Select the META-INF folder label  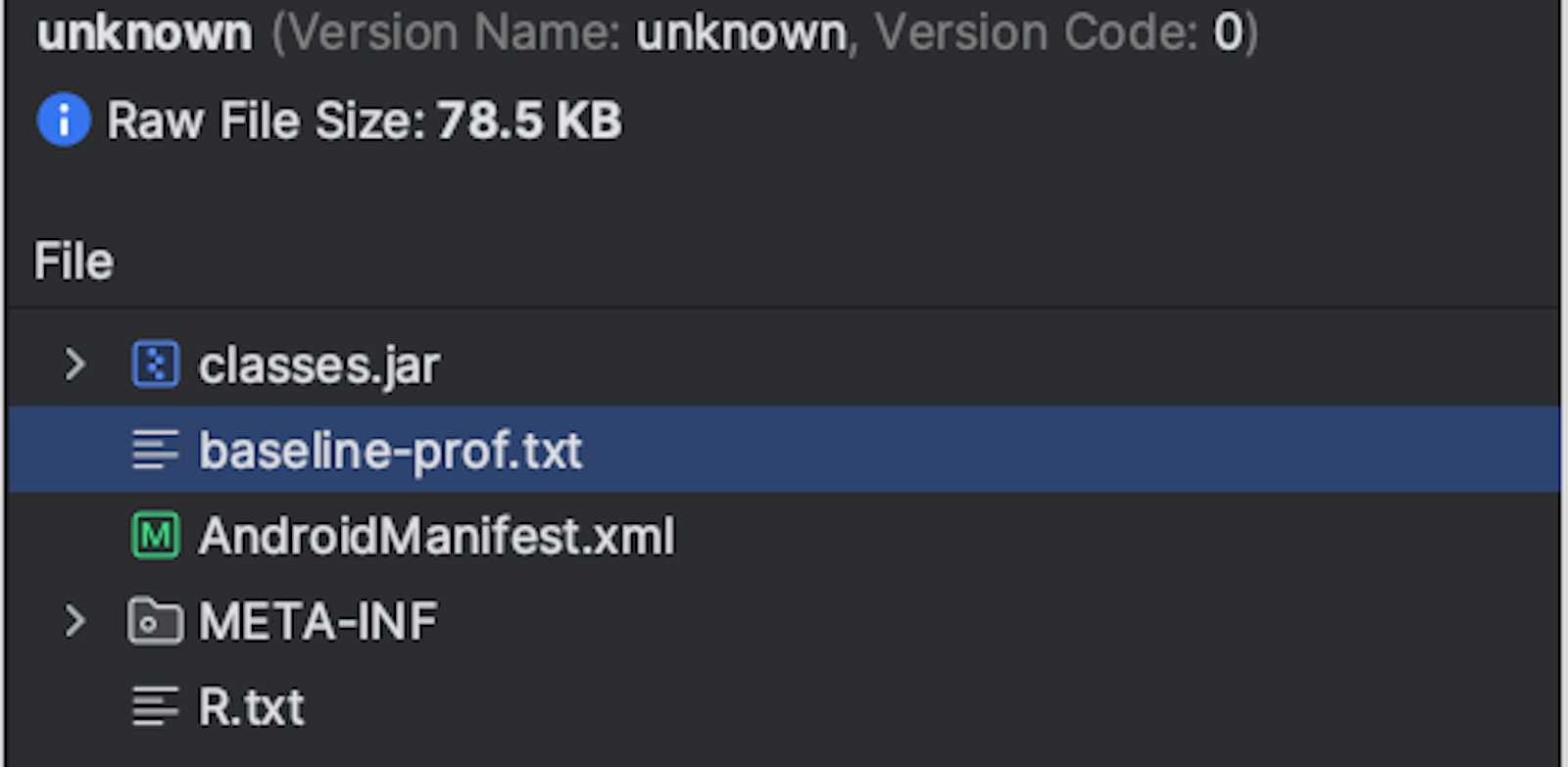tap(318, 622)
